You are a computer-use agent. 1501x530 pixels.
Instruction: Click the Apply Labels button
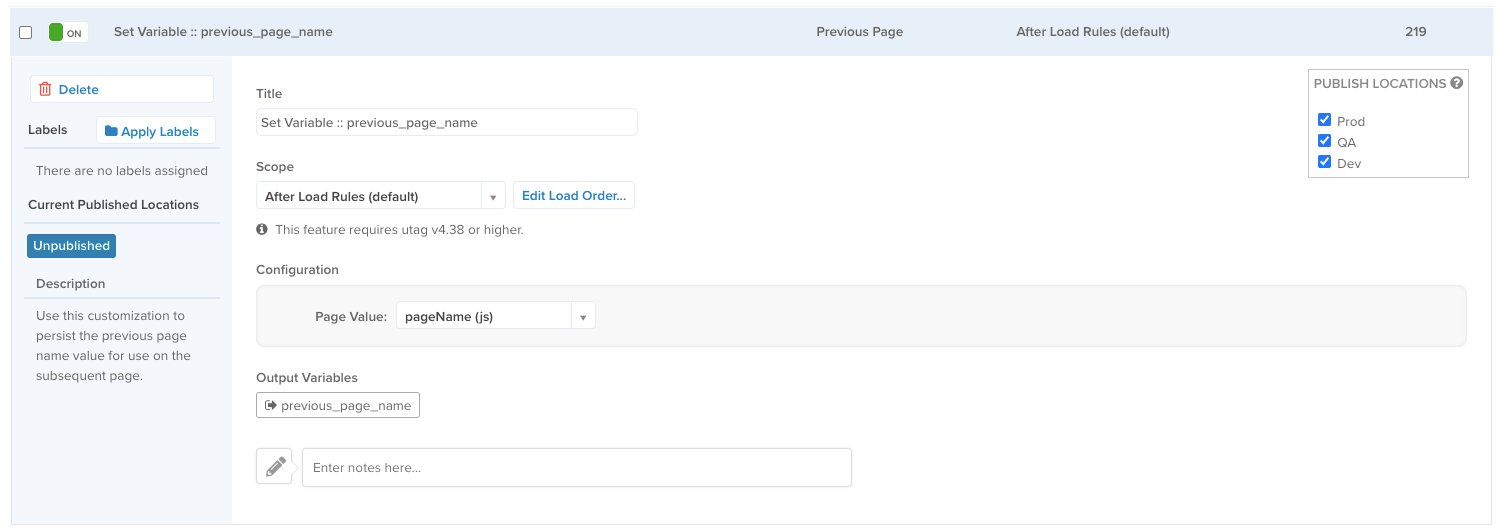coord(156,131)
